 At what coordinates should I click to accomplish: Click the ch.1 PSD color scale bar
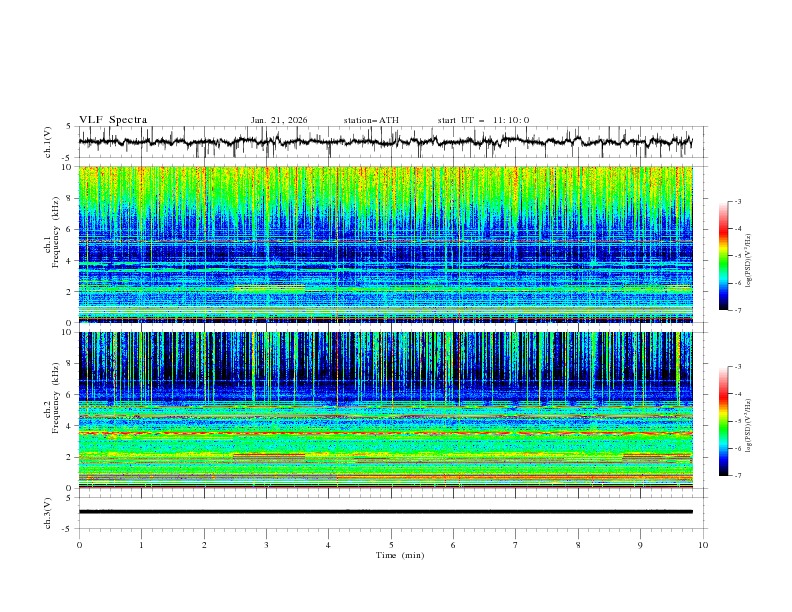(x=723, y=256)
